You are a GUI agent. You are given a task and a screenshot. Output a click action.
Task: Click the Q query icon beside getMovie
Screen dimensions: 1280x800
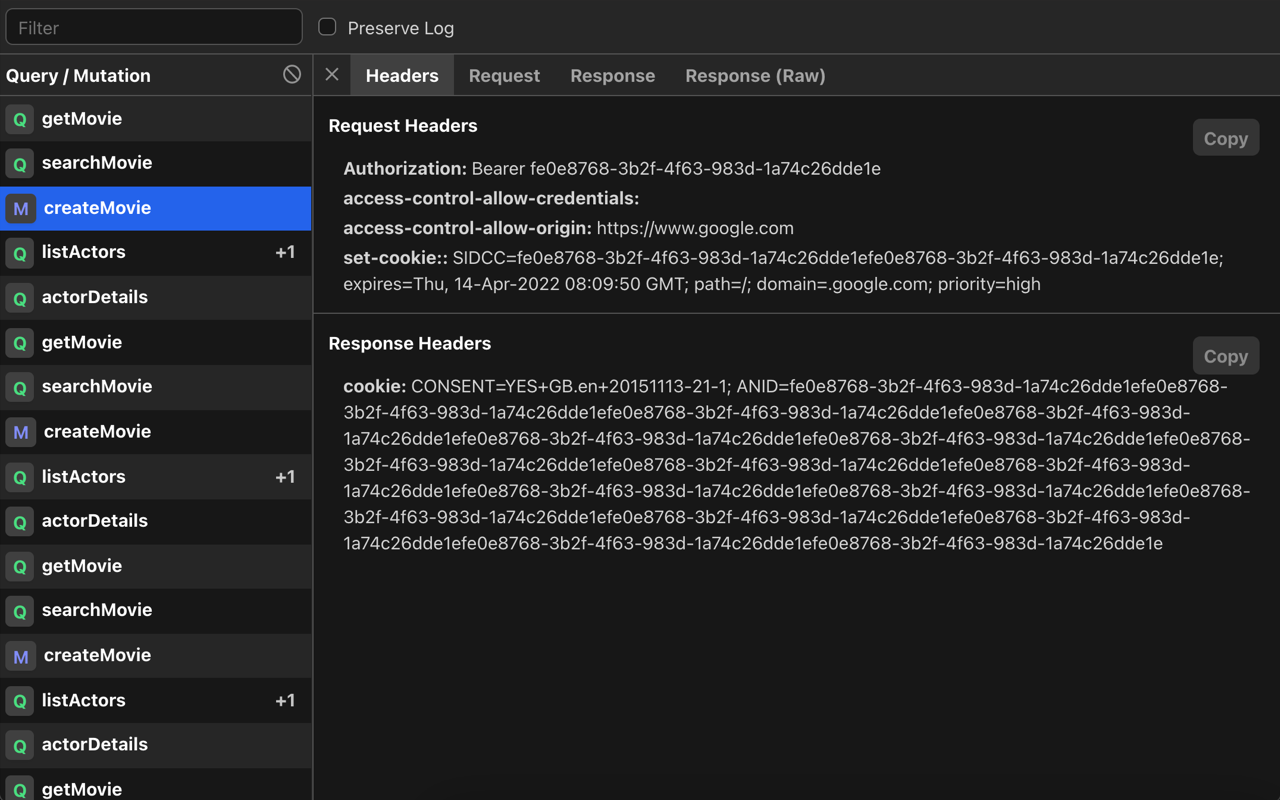[19, 118]
